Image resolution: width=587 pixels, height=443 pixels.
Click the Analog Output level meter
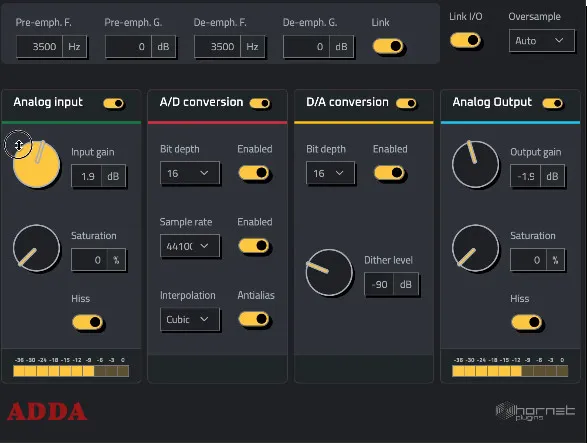coord(510,371)
